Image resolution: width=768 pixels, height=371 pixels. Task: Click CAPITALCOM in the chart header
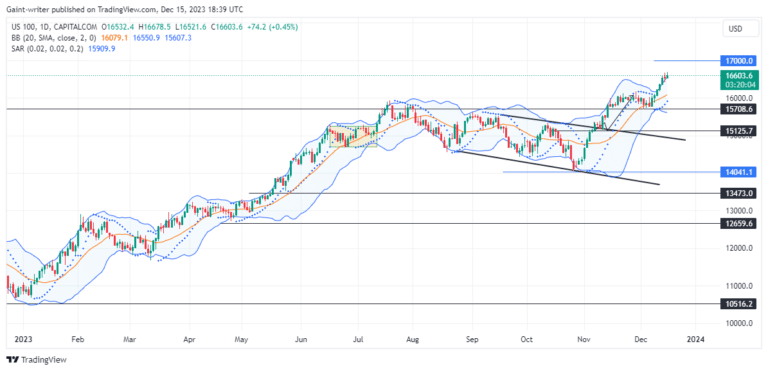(75, 27)
